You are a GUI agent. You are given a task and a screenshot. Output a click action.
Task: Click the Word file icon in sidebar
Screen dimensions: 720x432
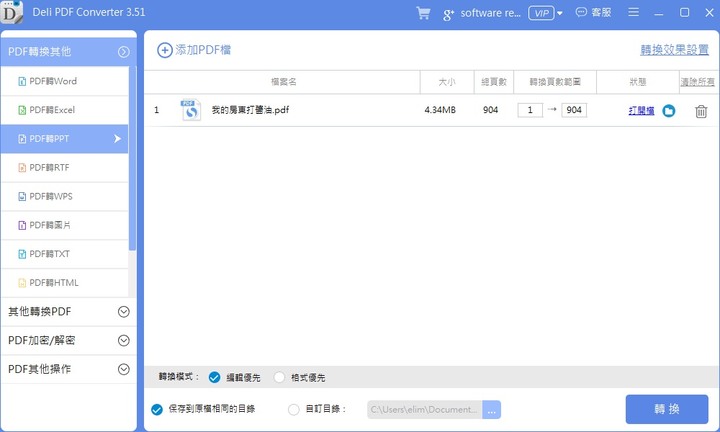[x=22, y=82]
